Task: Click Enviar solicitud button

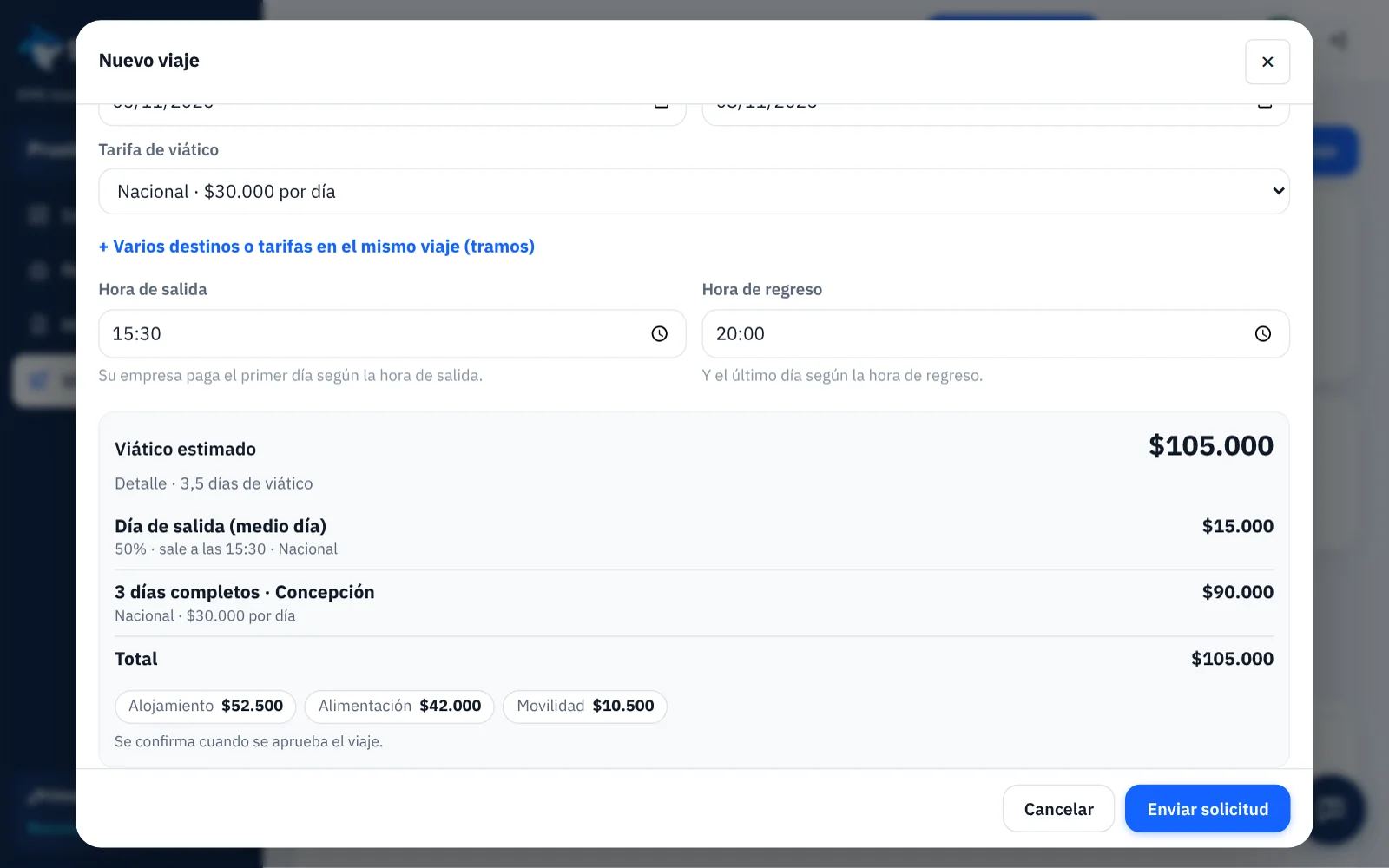Action: (x=1207, y=809)
